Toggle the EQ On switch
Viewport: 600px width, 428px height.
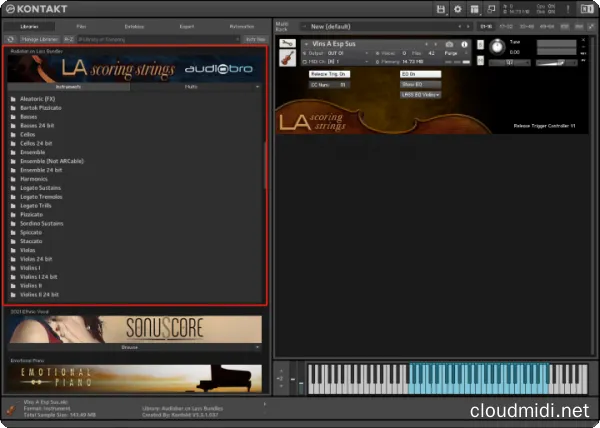pyautogui.click(x=418, y=74)
